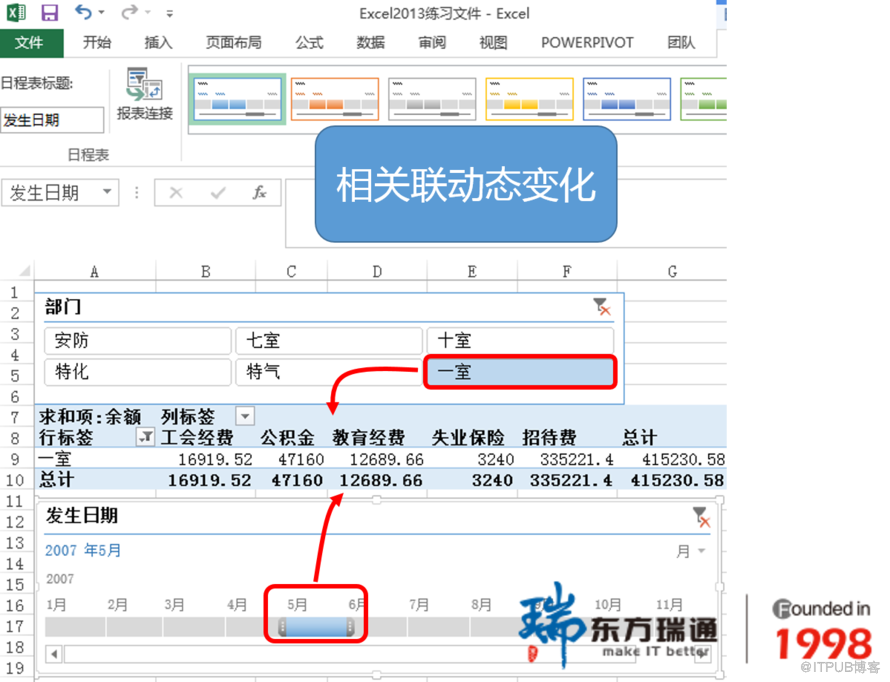Select column A header
The image size is (890, 682).
(95, 271)
